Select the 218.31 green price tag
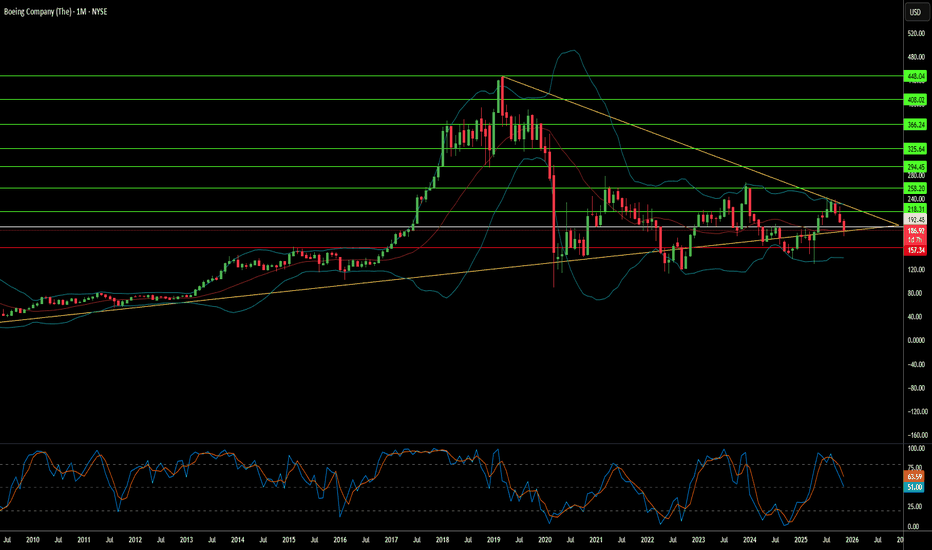This screenshot has height=550, width=932. coord(915,210)
